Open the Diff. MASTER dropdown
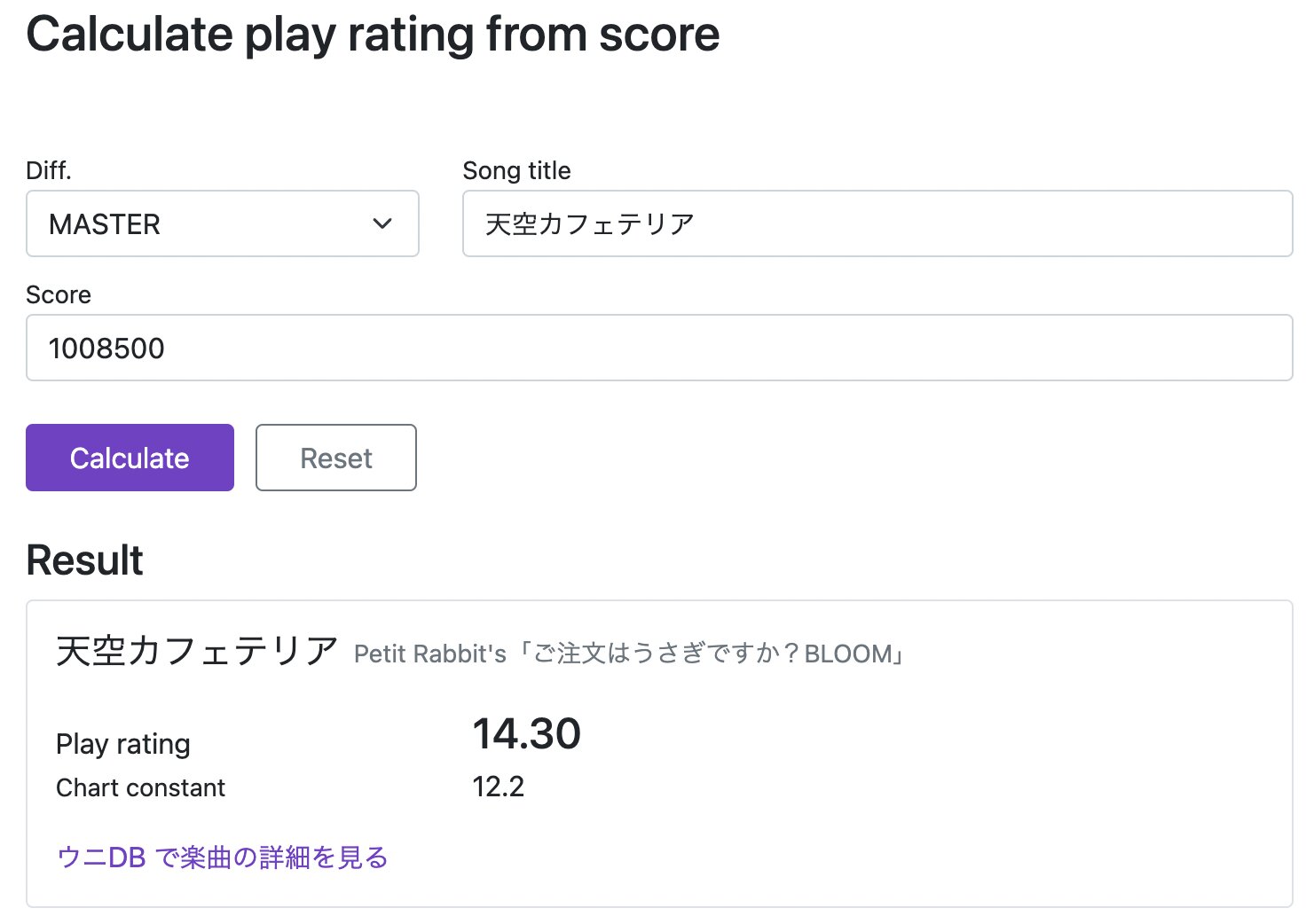This screenshot has height=924, width=1306. [223, 223]
